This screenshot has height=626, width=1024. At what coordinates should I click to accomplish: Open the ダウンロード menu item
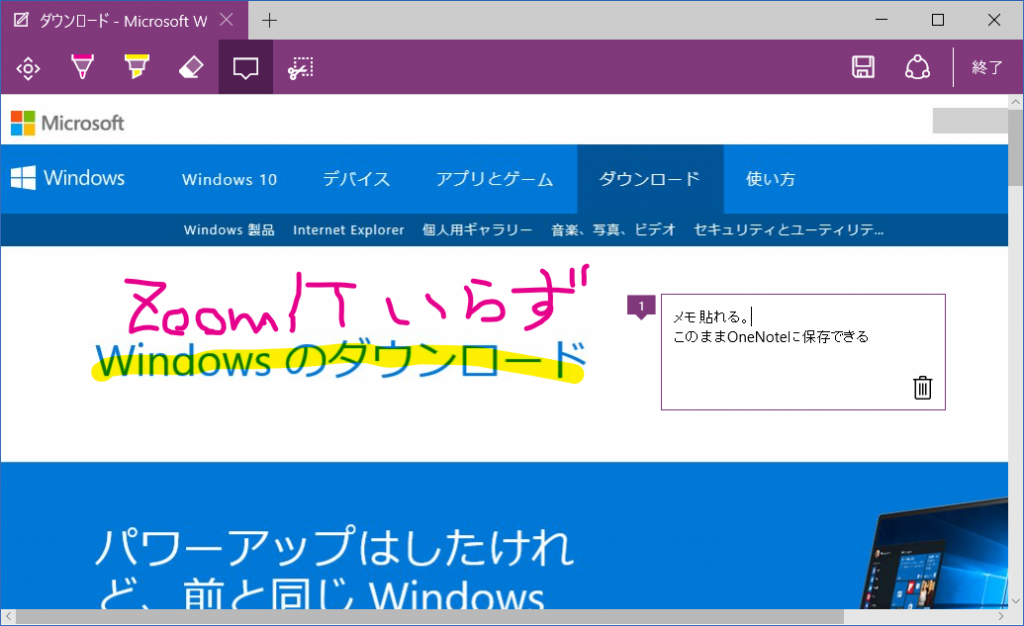tap(650, 179)
